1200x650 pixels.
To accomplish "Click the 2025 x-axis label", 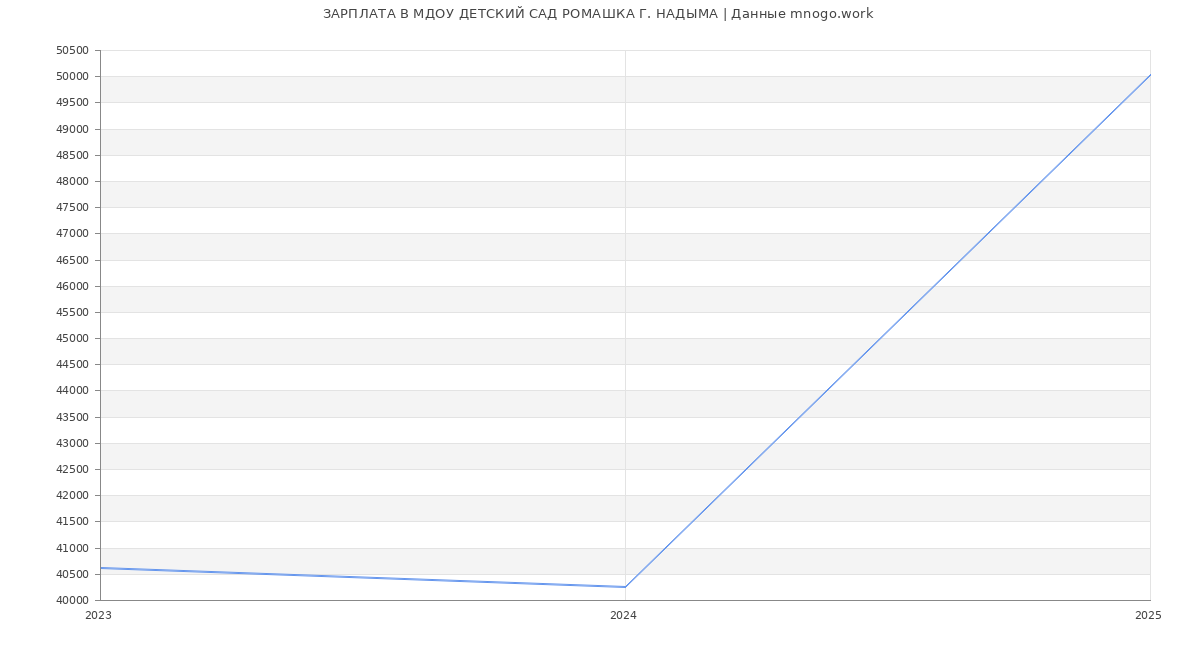I will pyautogui.click(x=1148, y=616).
